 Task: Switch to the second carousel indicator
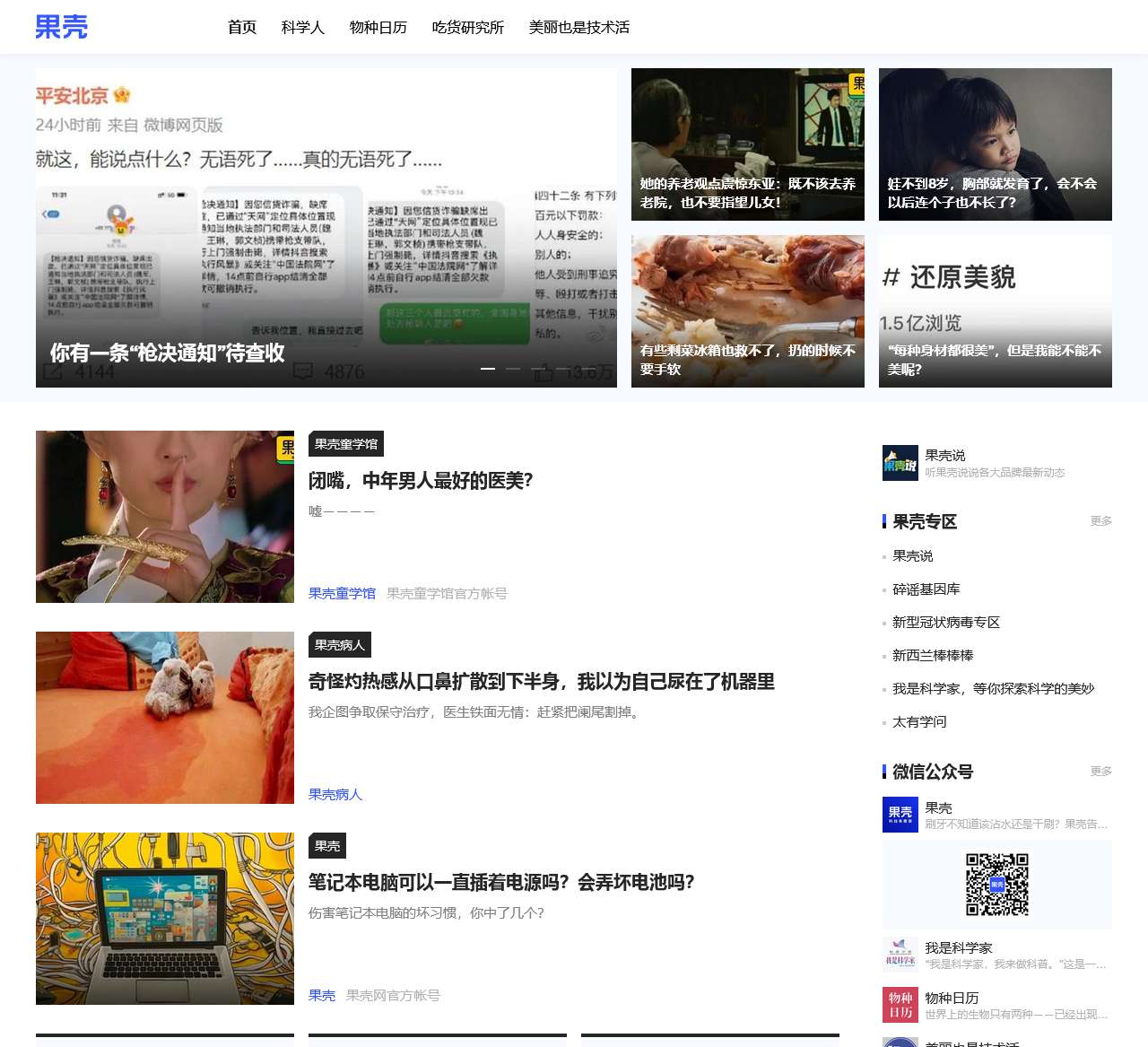[513, 369]
